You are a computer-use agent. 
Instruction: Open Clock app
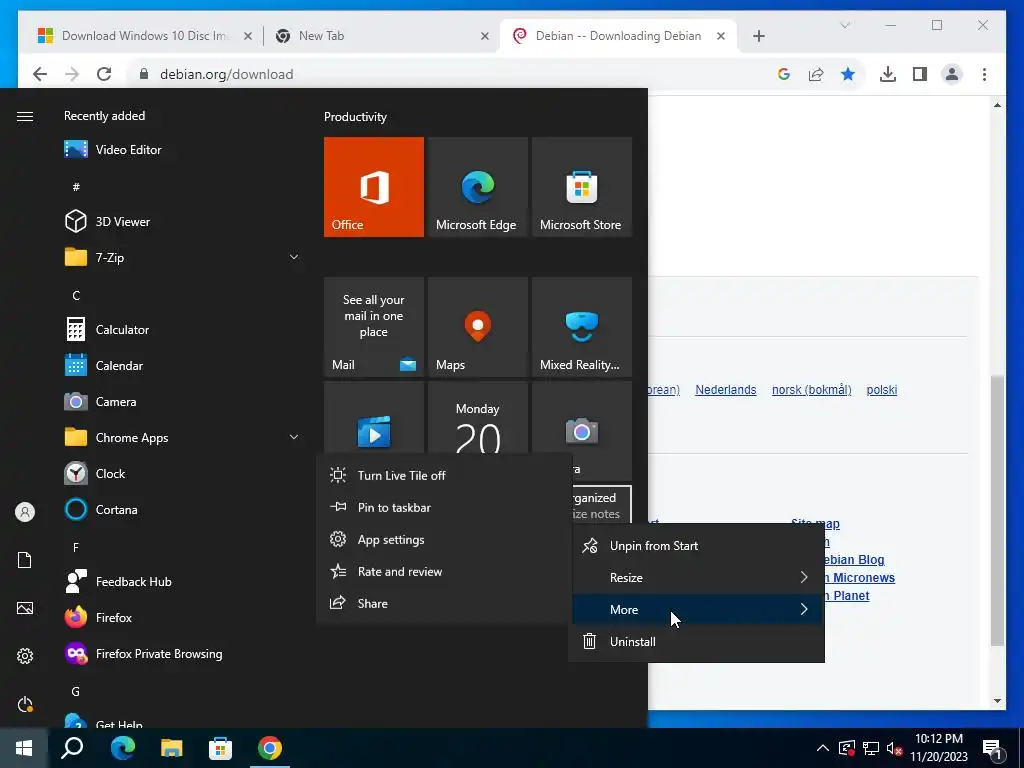pos(181,473)
